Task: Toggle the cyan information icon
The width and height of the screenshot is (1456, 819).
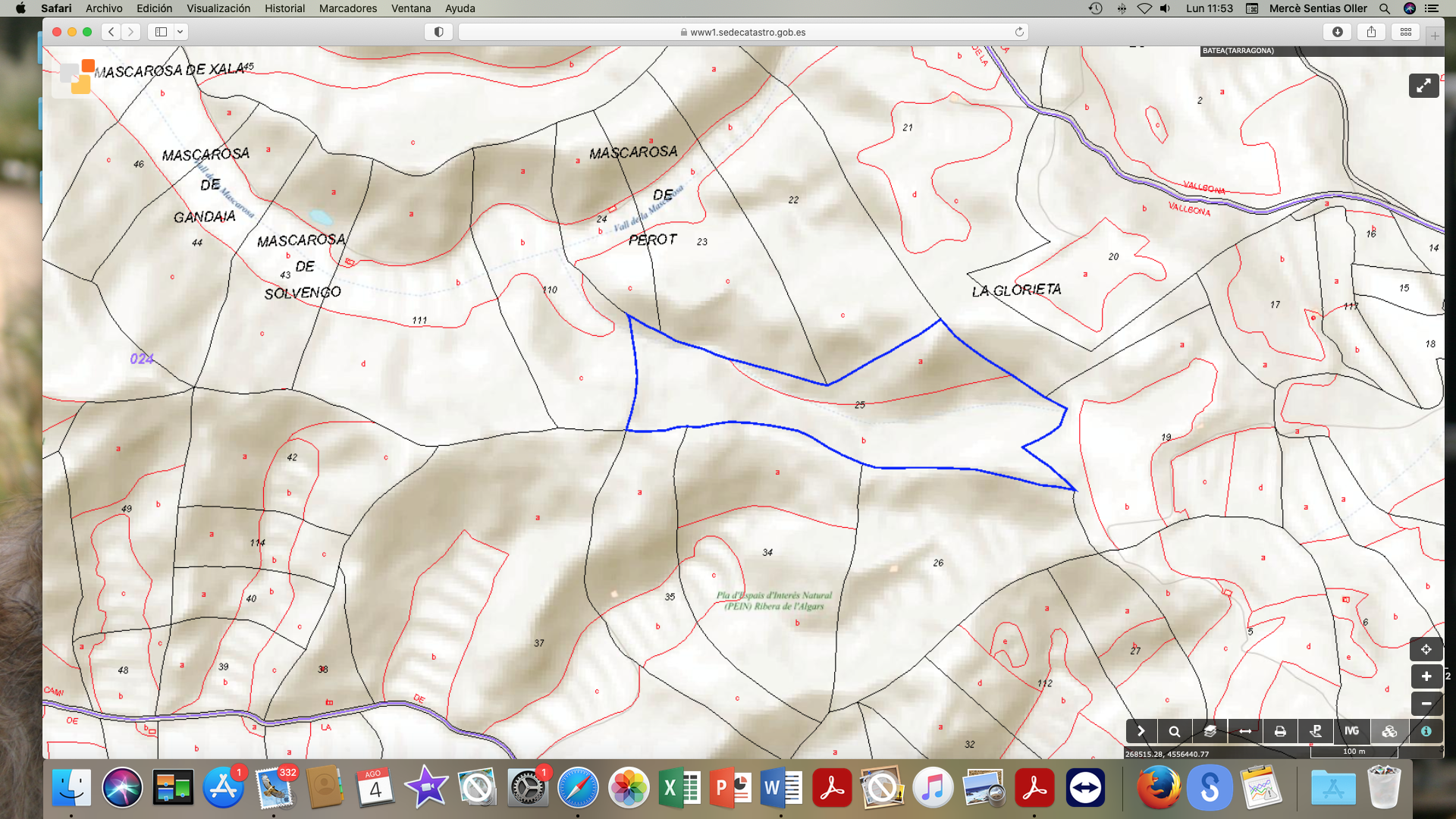Action: (1426, 731)
